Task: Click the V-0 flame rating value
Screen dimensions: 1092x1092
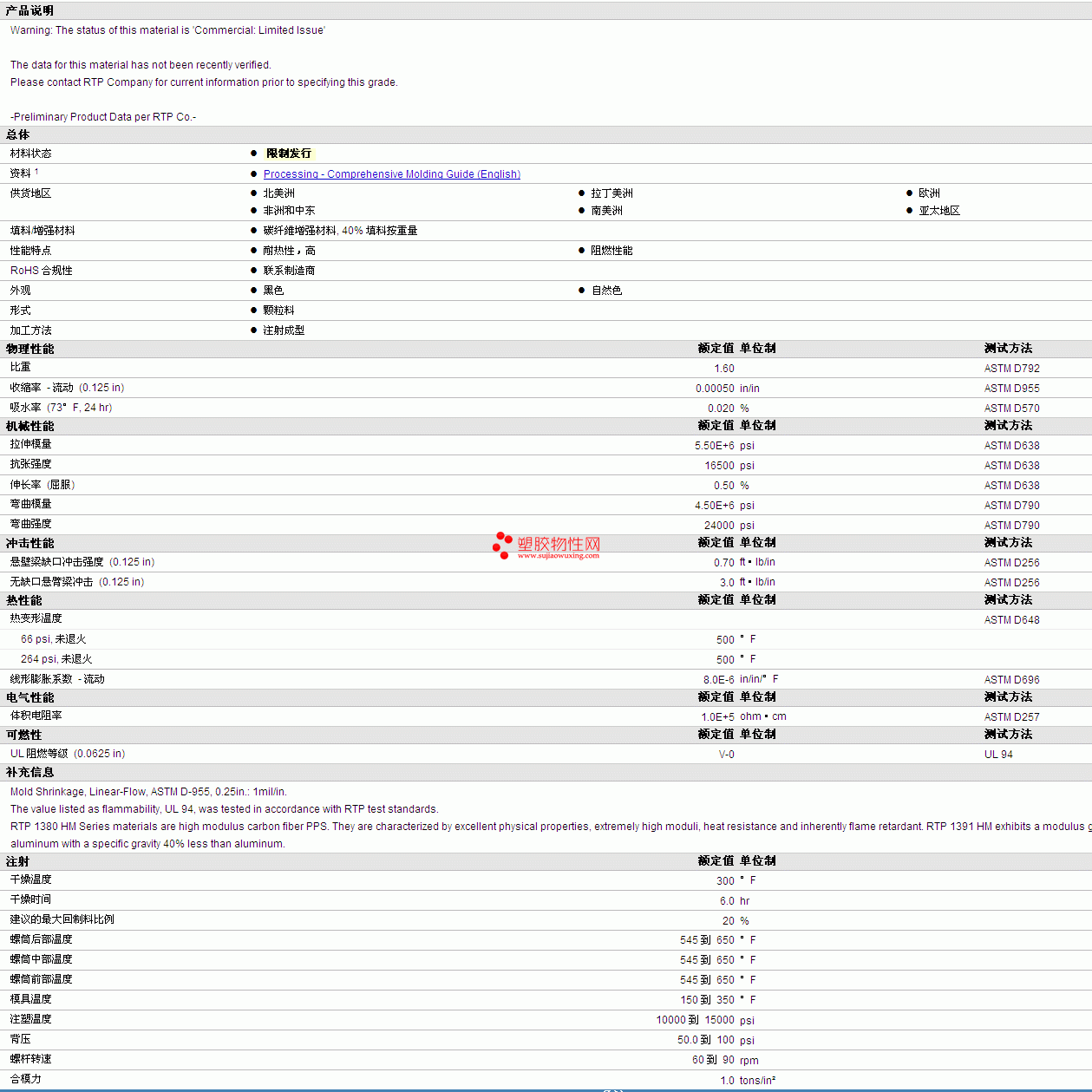Action: coord(726,755)
